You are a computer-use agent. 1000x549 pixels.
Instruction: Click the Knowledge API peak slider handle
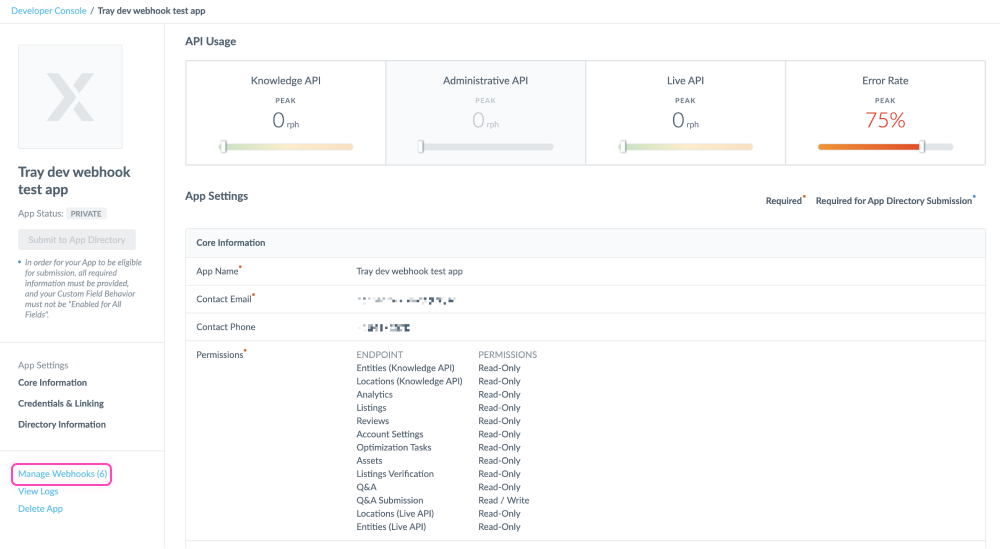tap(223, 147)
